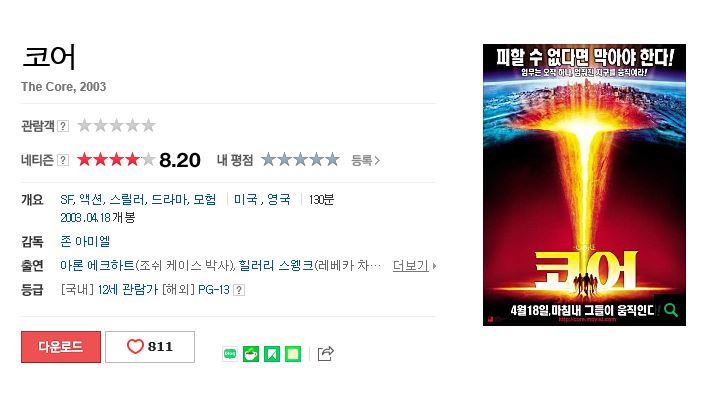Open the 12세 관람가 rating link
This screenshot has width=718, height=401.
127,290
